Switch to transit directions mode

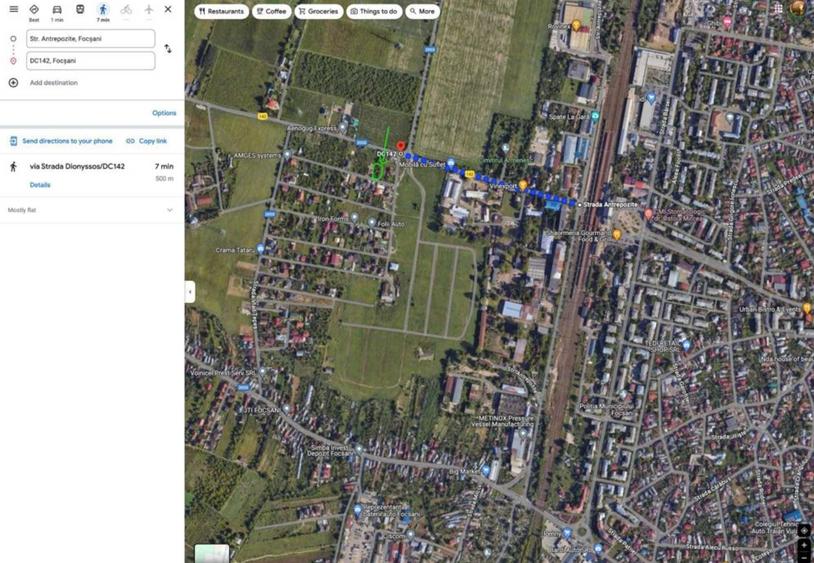tap(80, 9)
